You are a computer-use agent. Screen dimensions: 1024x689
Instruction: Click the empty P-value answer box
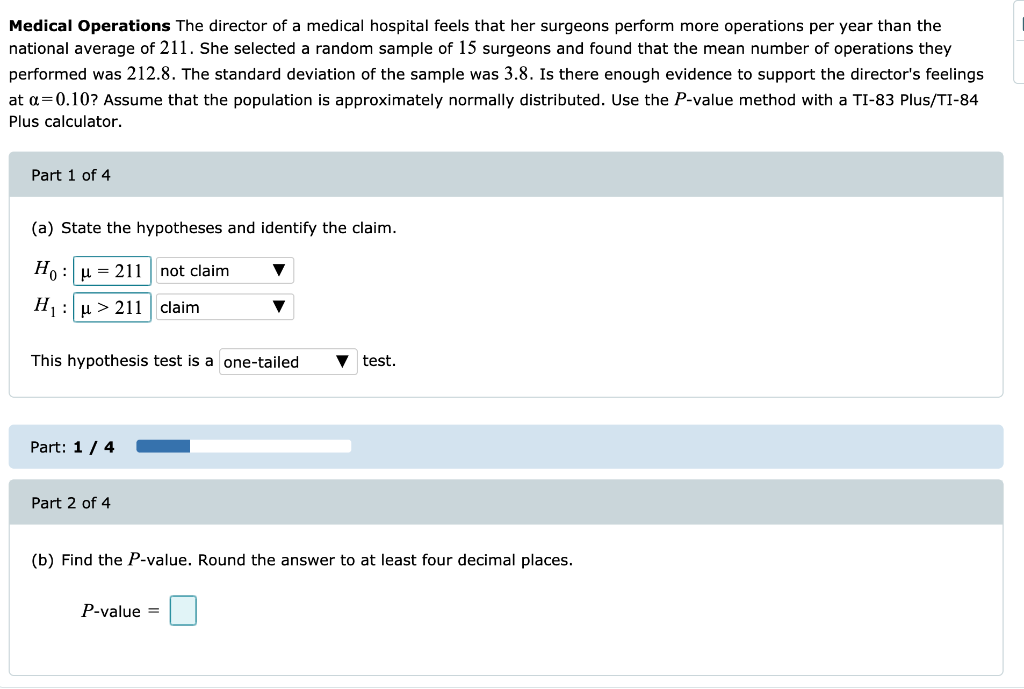(x=182, y=610)
